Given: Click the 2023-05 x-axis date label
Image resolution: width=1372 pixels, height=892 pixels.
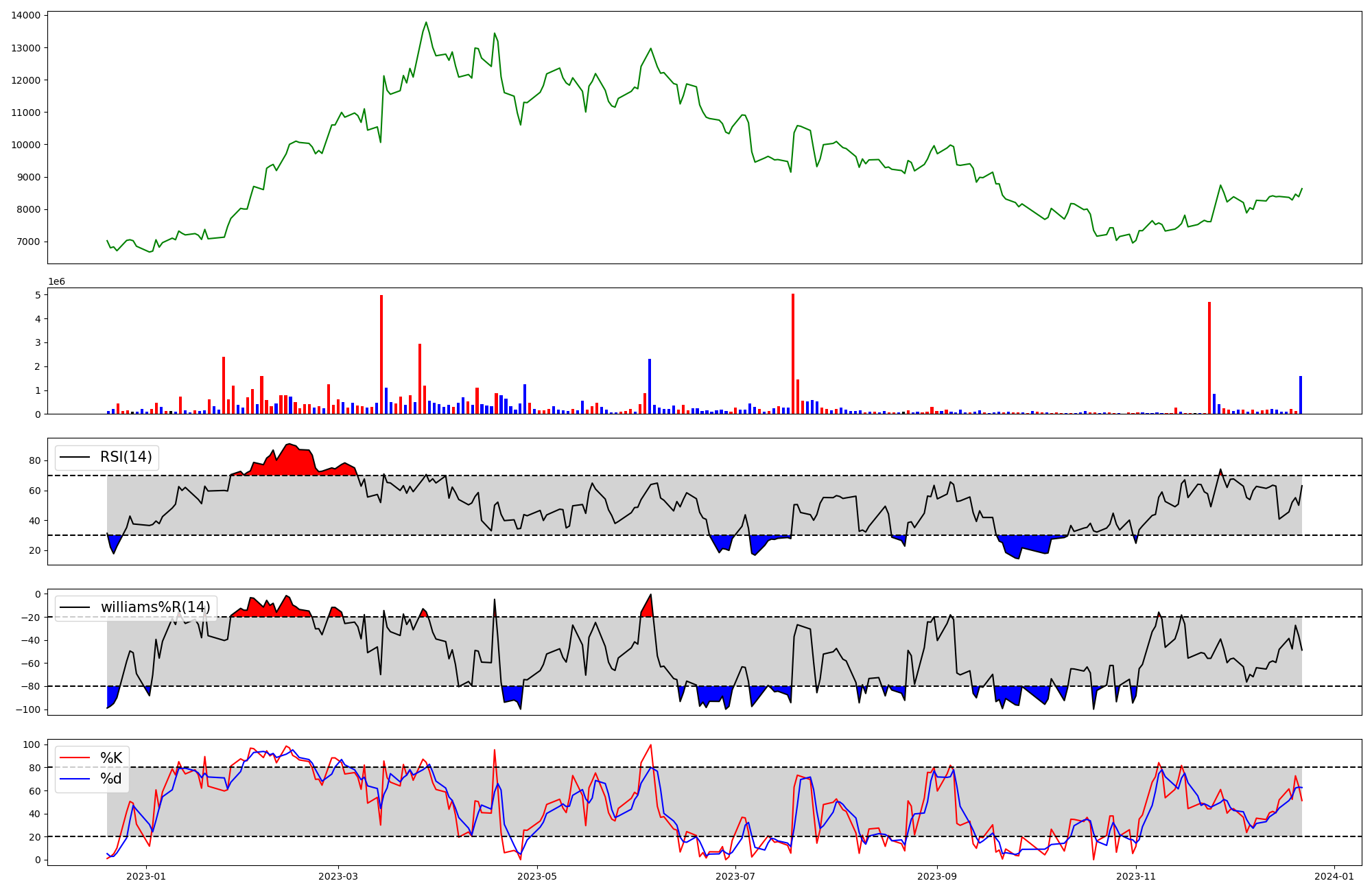Looking at the screenshot, I should pyautogui.click(x=536, y=876).
